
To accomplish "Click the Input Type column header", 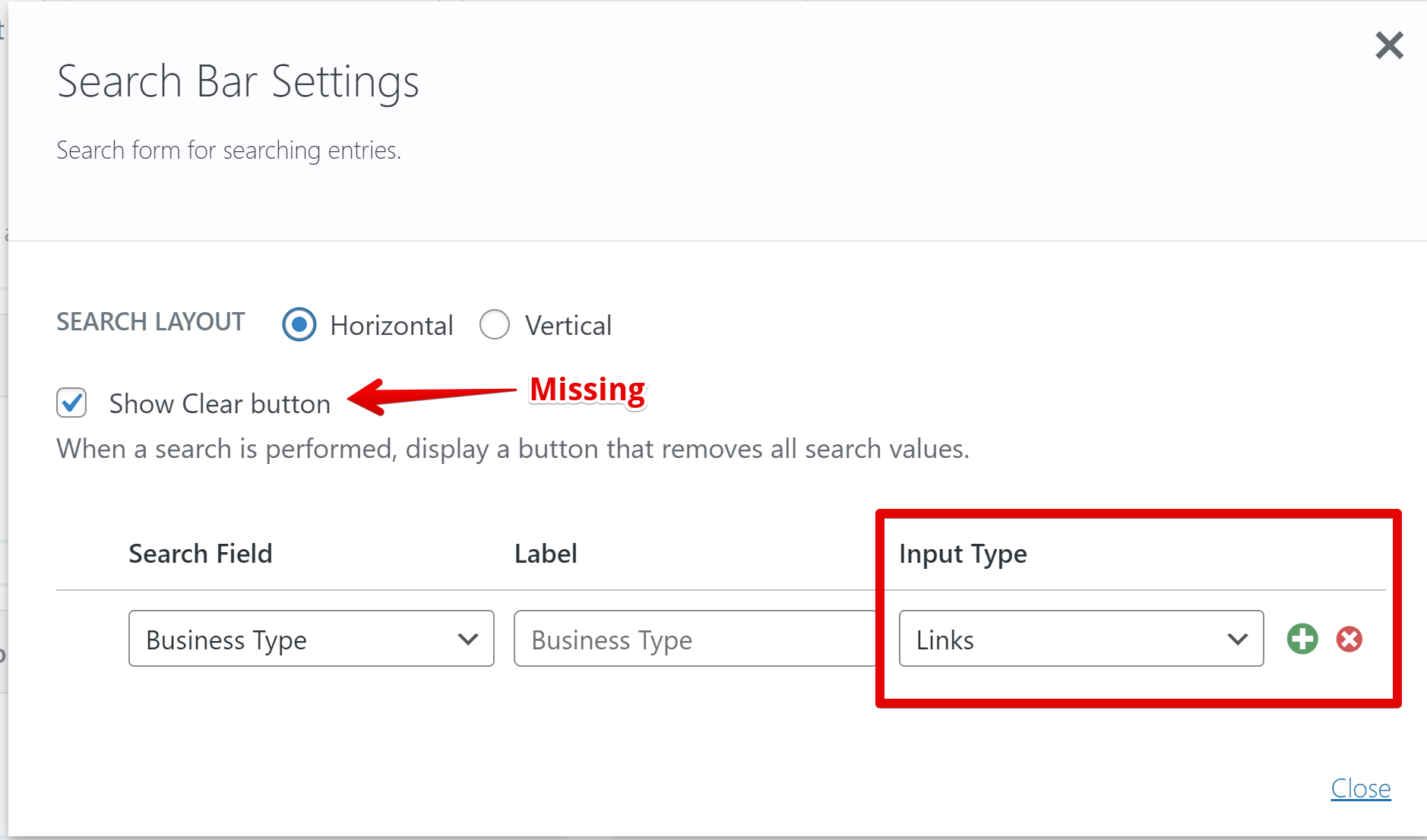I will [x=963, y=554].
